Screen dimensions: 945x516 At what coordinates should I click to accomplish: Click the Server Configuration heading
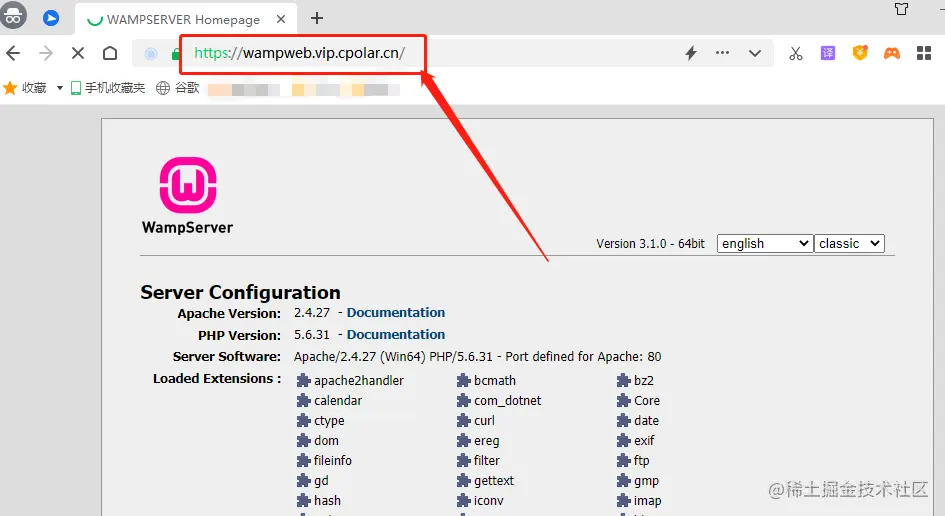click(240, 292)
